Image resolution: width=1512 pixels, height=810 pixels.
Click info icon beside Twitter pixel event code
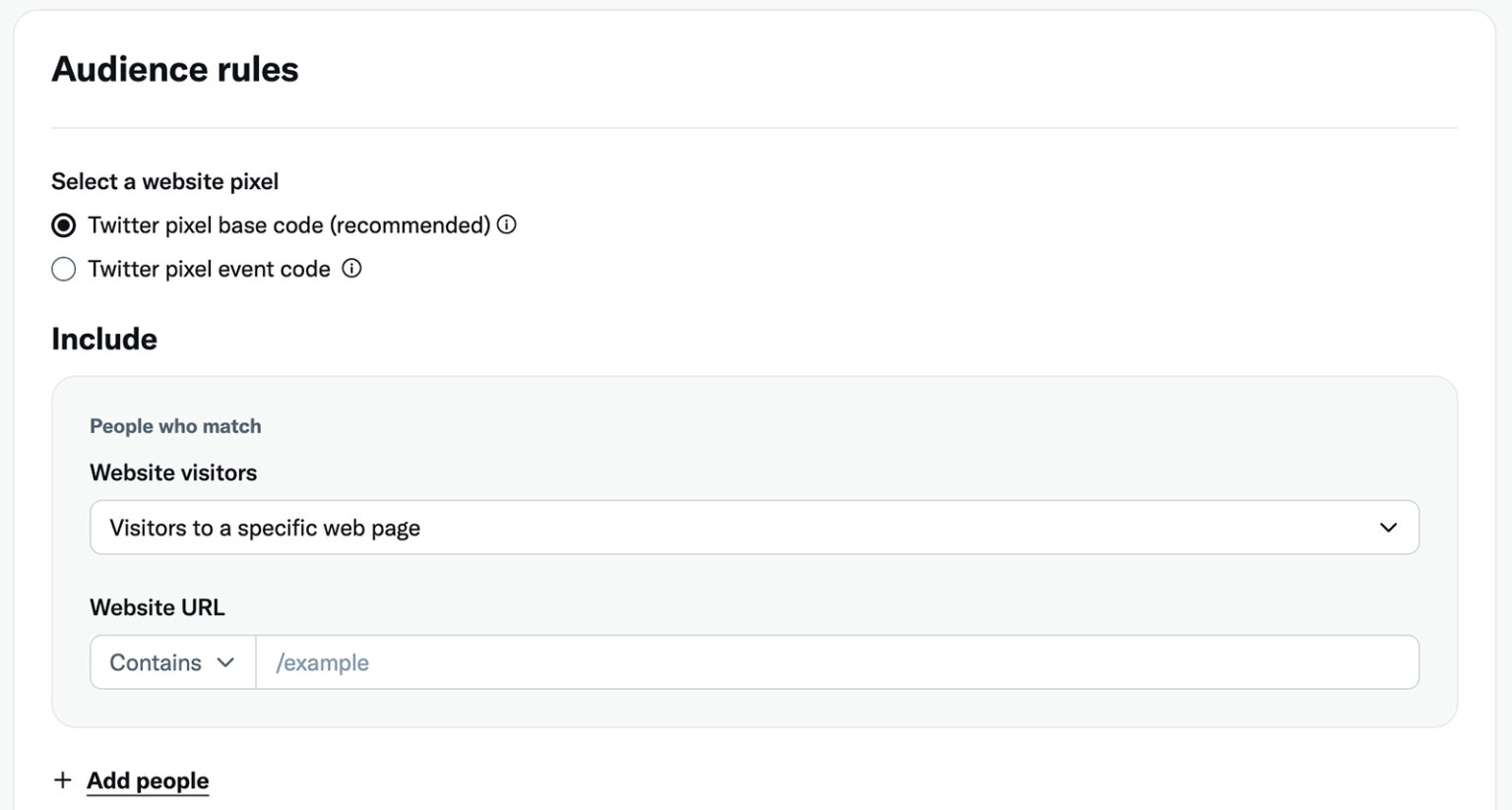pos(351,268)
